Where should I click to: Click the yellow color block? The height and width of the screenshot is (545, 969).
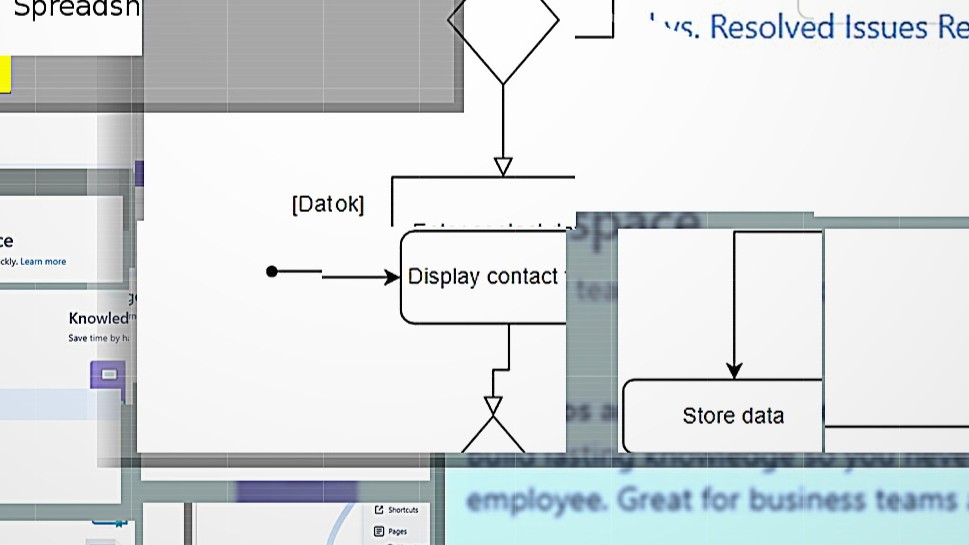point(5,75)
